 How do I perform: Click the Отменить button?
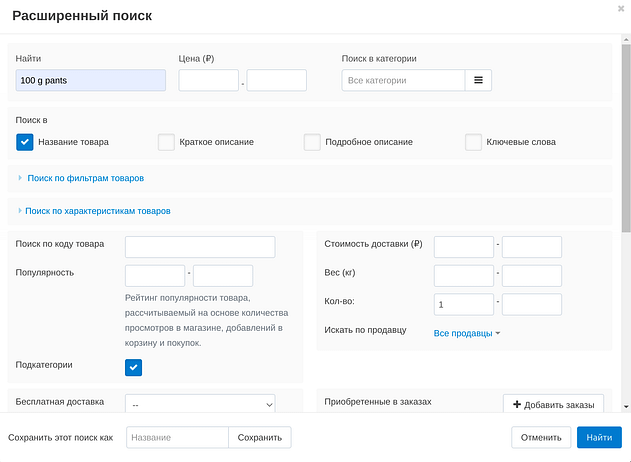tap(540, 437)
